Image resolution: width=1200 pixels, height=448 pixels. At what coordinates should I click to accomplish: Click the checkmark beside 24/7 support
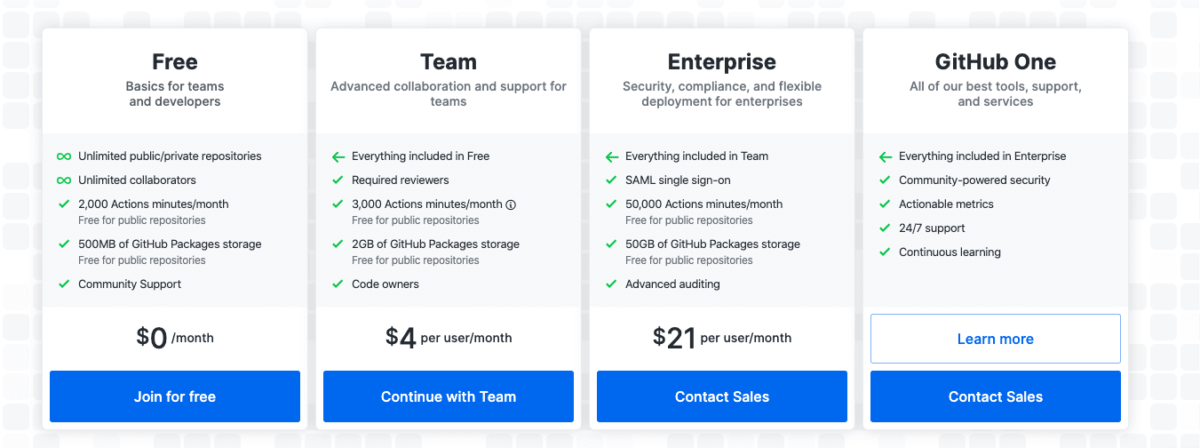tap(885, 228)
